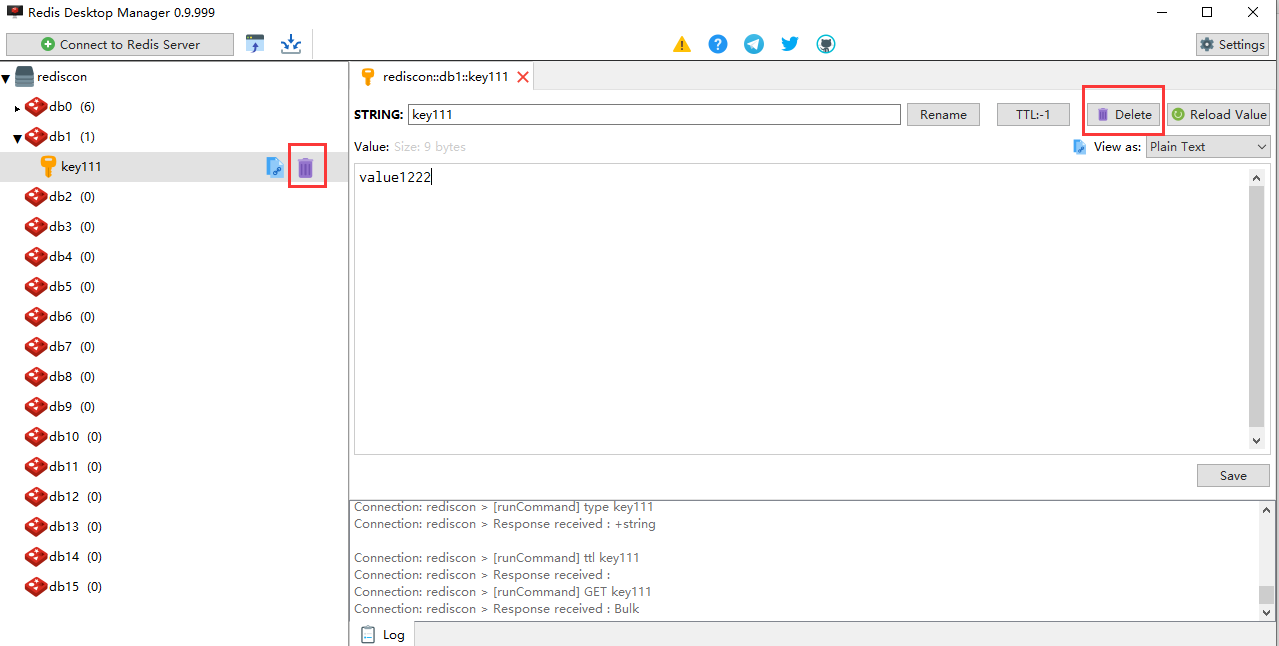This screenshot has width=1279, height=646.
Task: Click the import connections icon in toolbar
Action: [255, 44]
